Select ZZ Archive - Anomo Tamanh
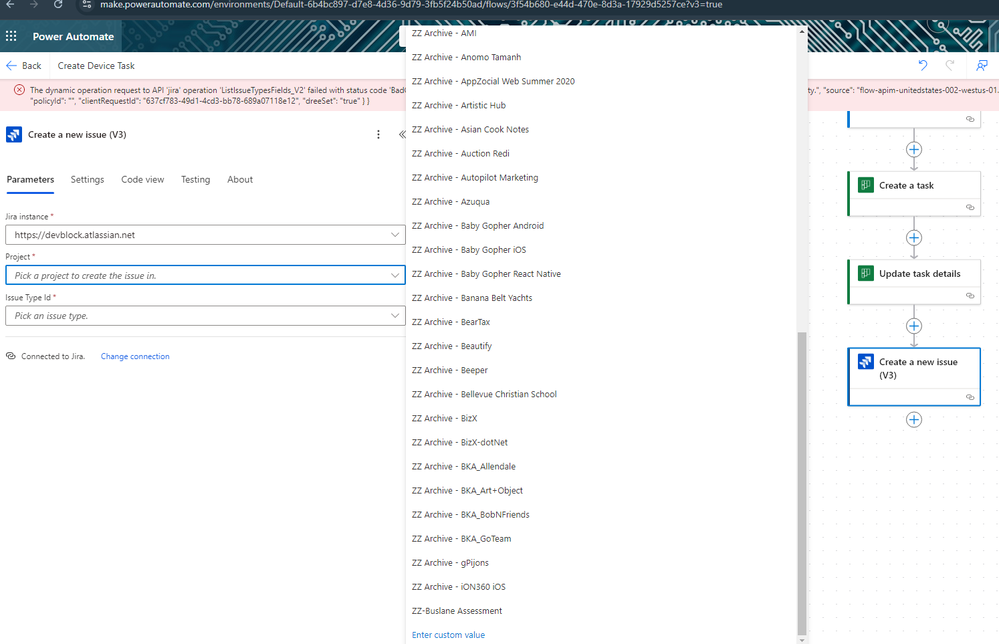999x644 pixels. pyautogui.click(x=466, y=57)
